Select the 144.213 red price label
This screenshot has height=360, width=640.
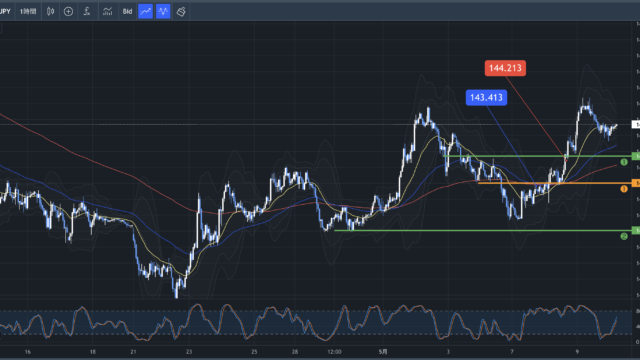tap(505, 68)
